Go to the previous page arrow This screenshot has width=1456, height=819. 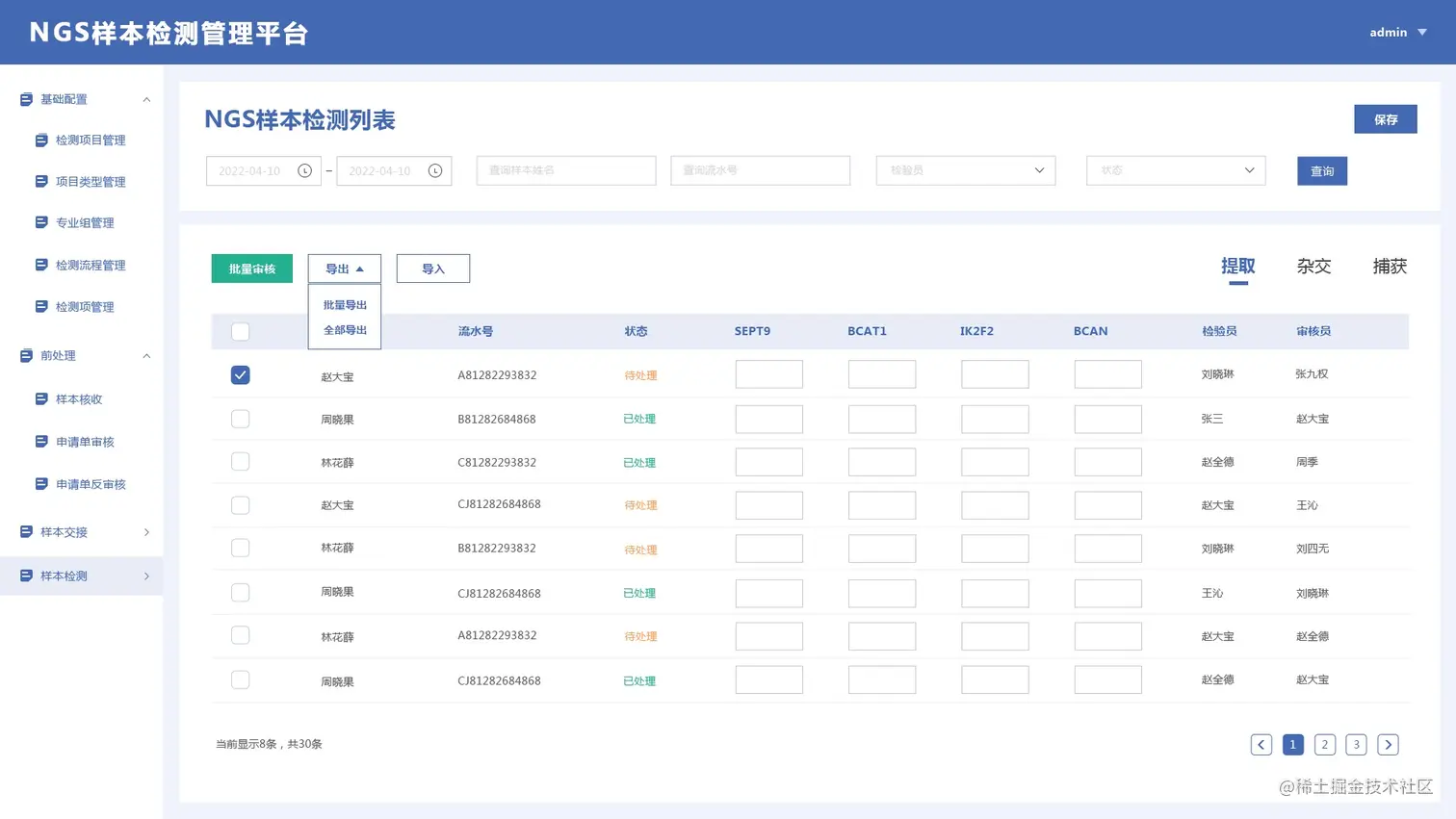click(1261, 744)
